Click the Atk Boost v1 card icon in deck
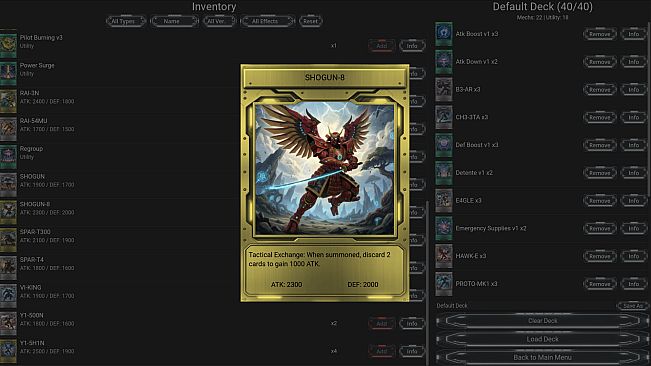 [444, 34]
